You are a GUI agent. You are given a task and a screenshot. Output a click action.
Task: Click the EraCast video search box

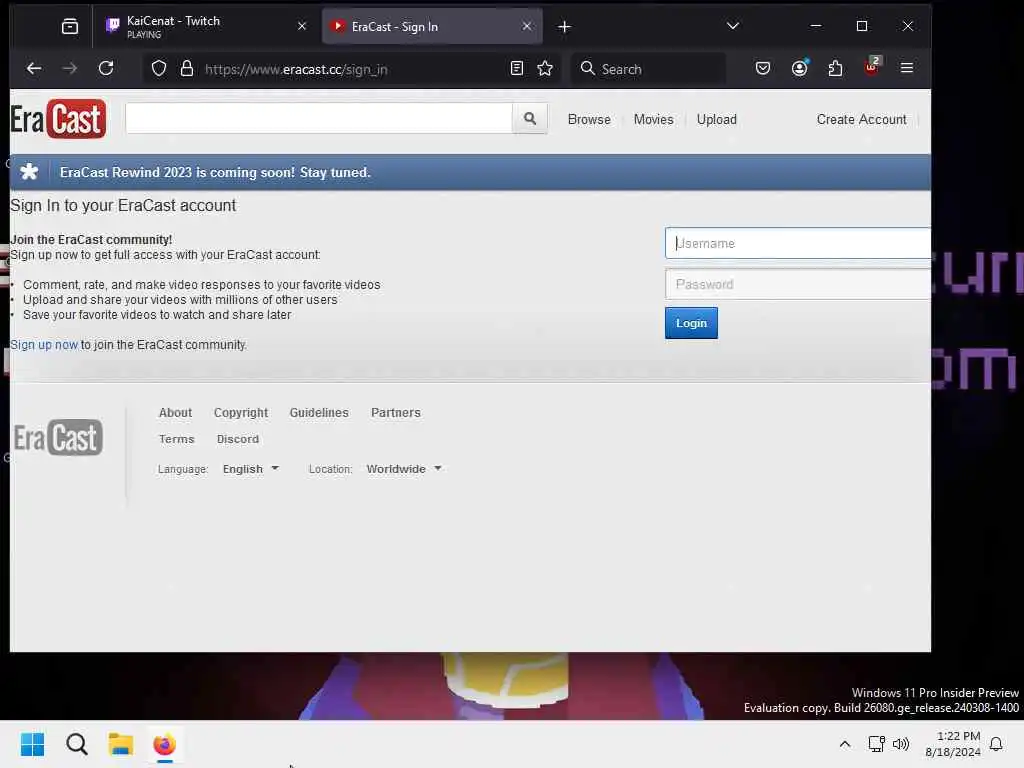[319, 118]
